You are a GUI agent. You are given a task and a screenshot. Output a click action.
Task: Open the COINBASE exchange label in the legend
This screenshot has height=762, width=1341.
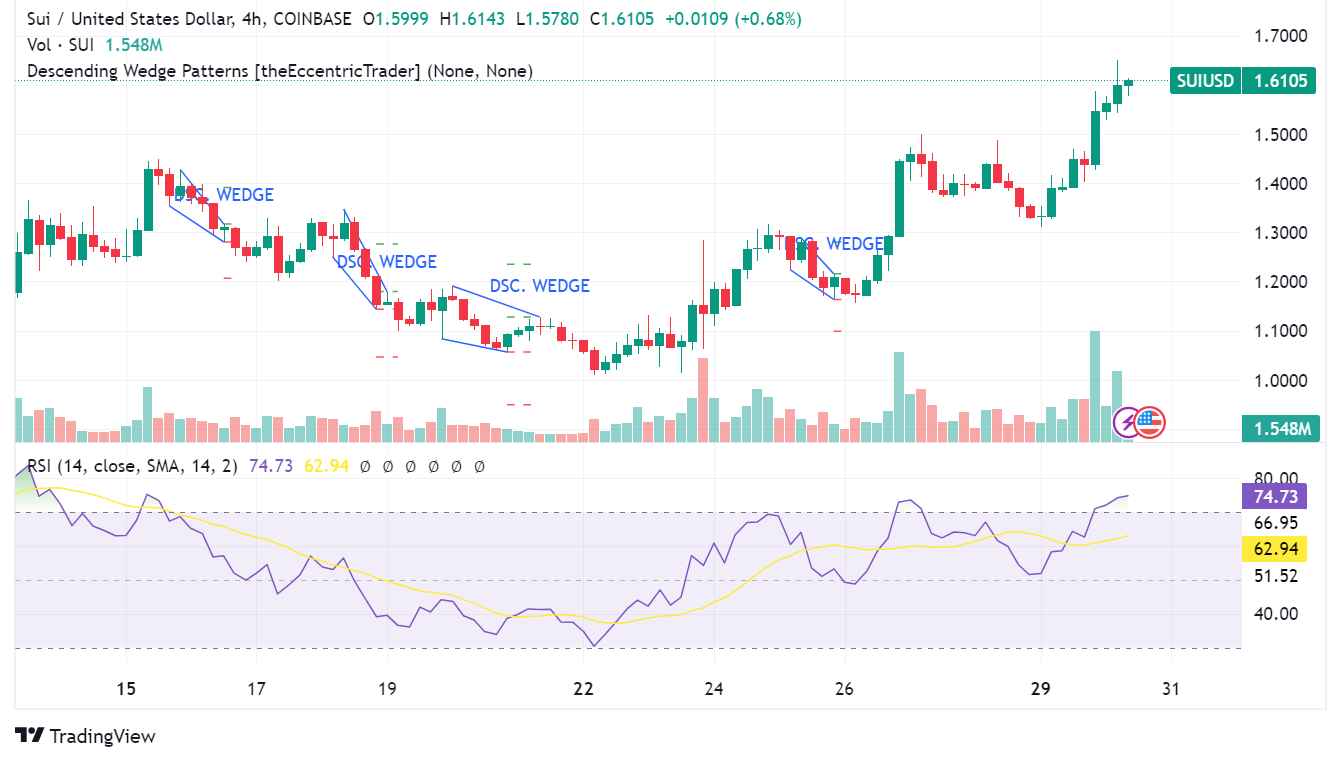pyautogui.click(x=311, y=18)
